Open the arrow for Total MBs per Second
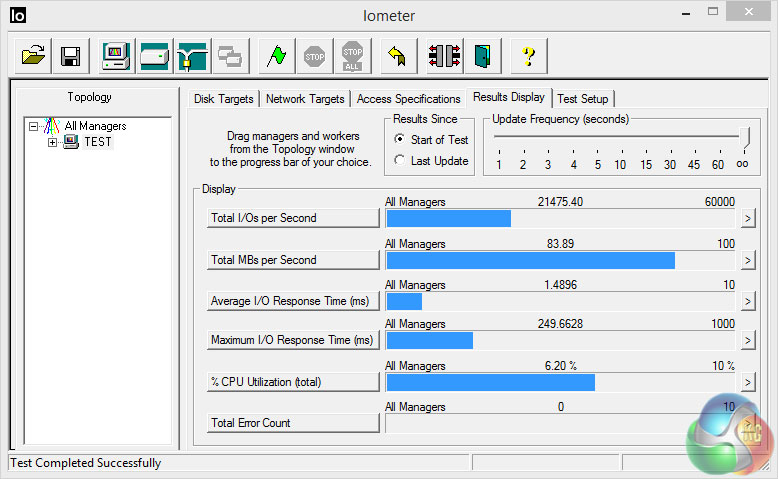The width and height of the screenshot is (778, 479). point(748,260)
